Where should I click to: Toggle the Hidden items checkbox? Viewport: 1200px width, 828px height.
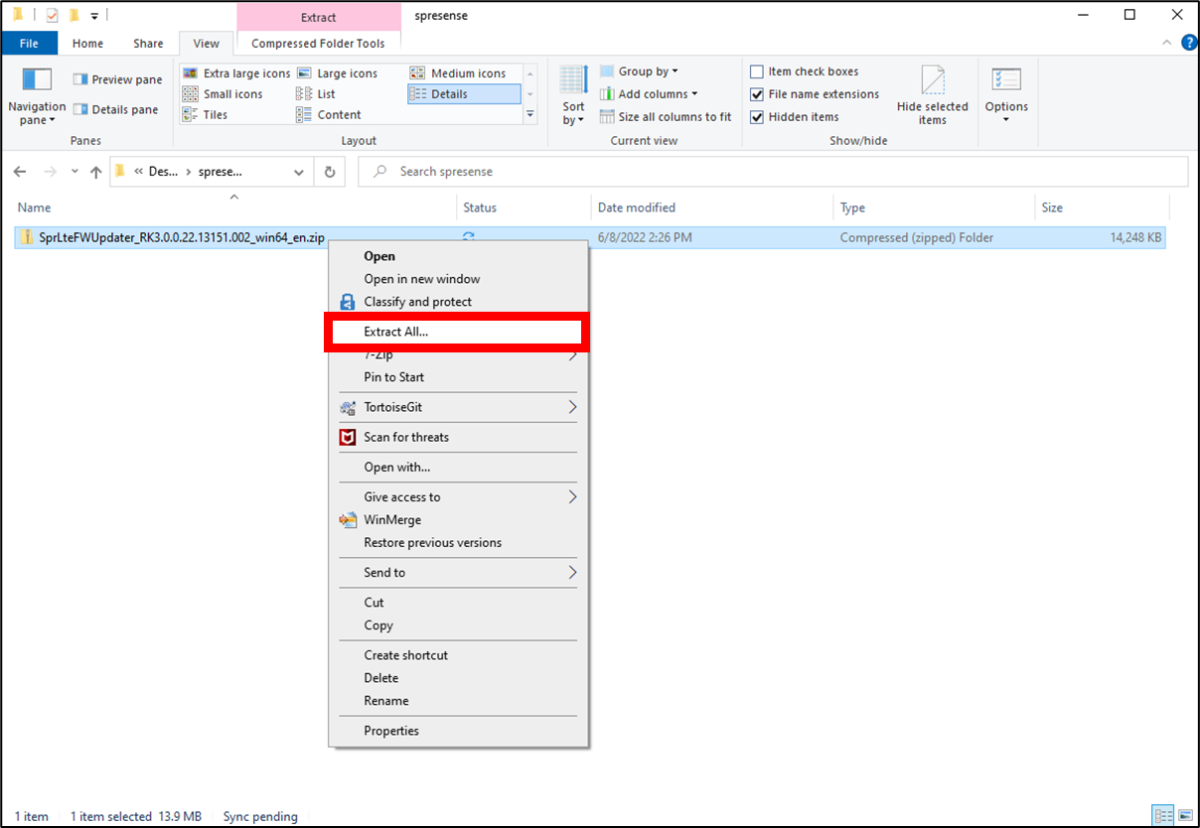tap(758, 117)
